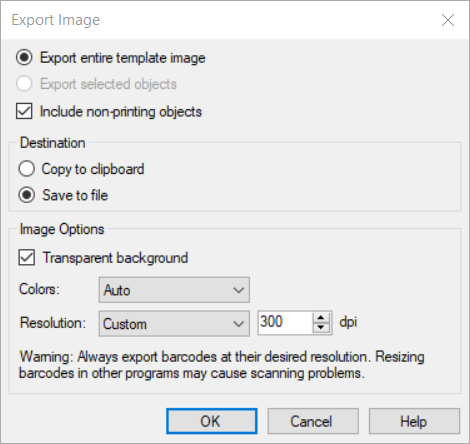Viewport: 470px width, 444px height.
Task: Click the Save to file label text
Action: click(x=75, y=195)
